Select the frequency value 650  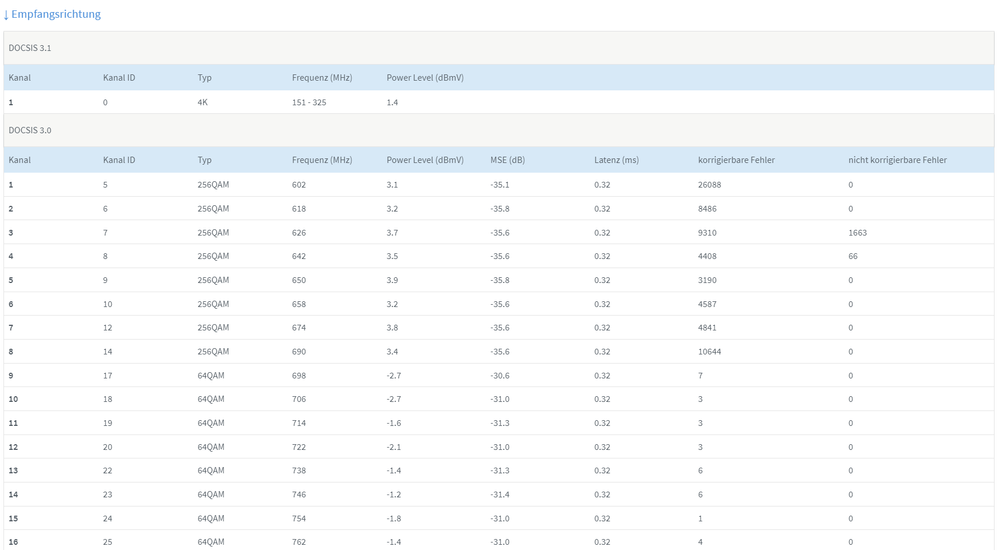pyautogui.click(x=299, y=280)
